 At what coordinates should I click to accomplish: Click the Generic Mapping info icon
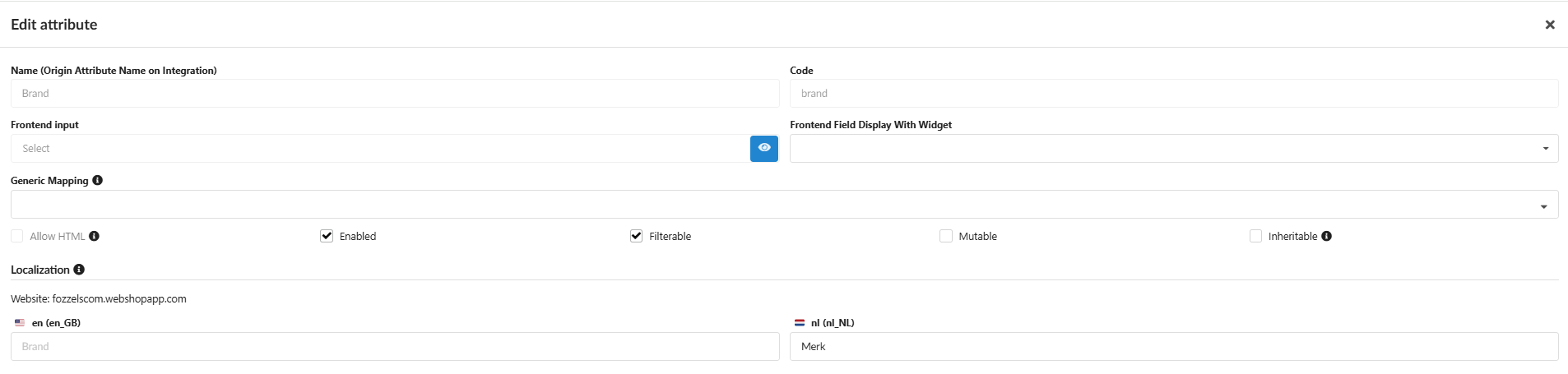pyautogui.click(x=98, y=181)
